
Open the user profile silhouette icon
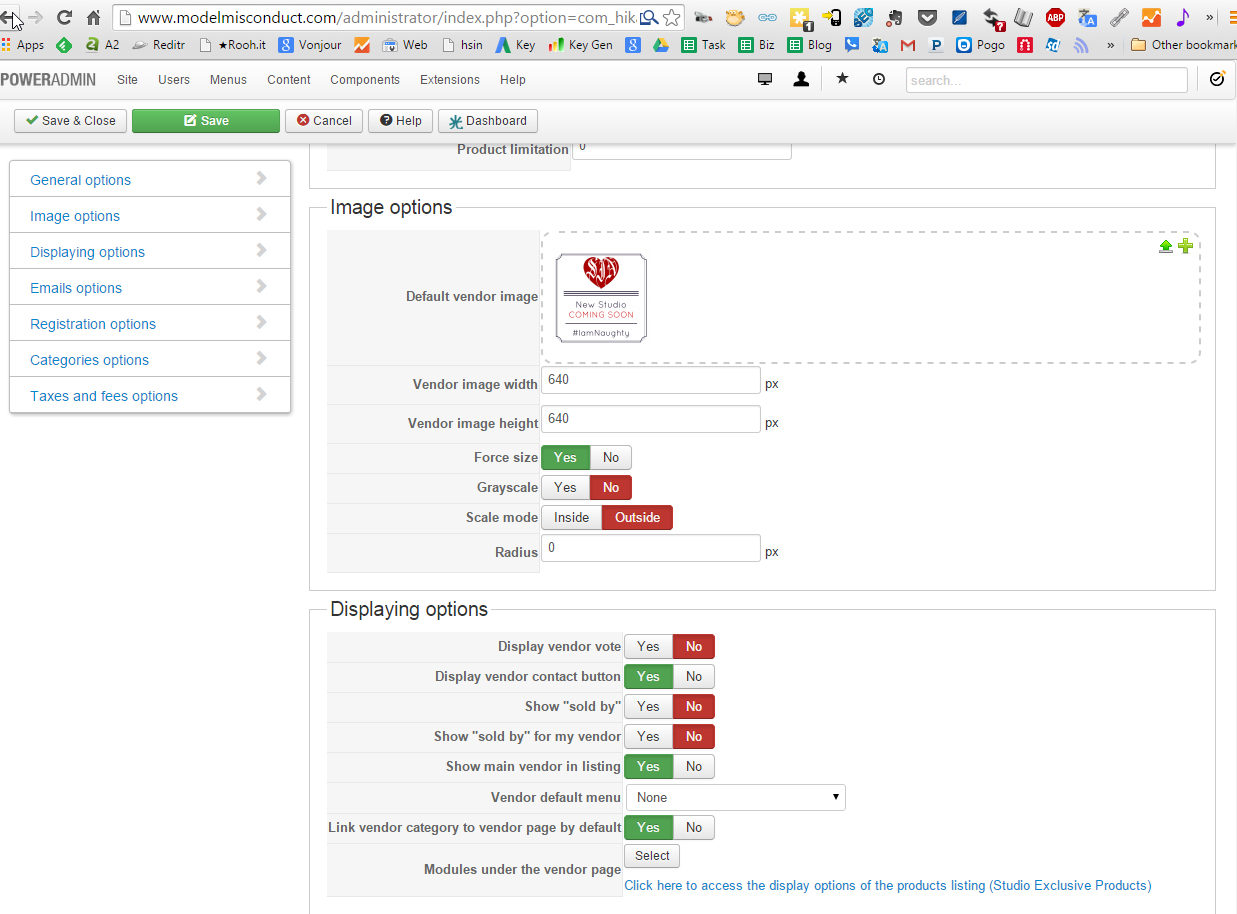coord(801,80)
